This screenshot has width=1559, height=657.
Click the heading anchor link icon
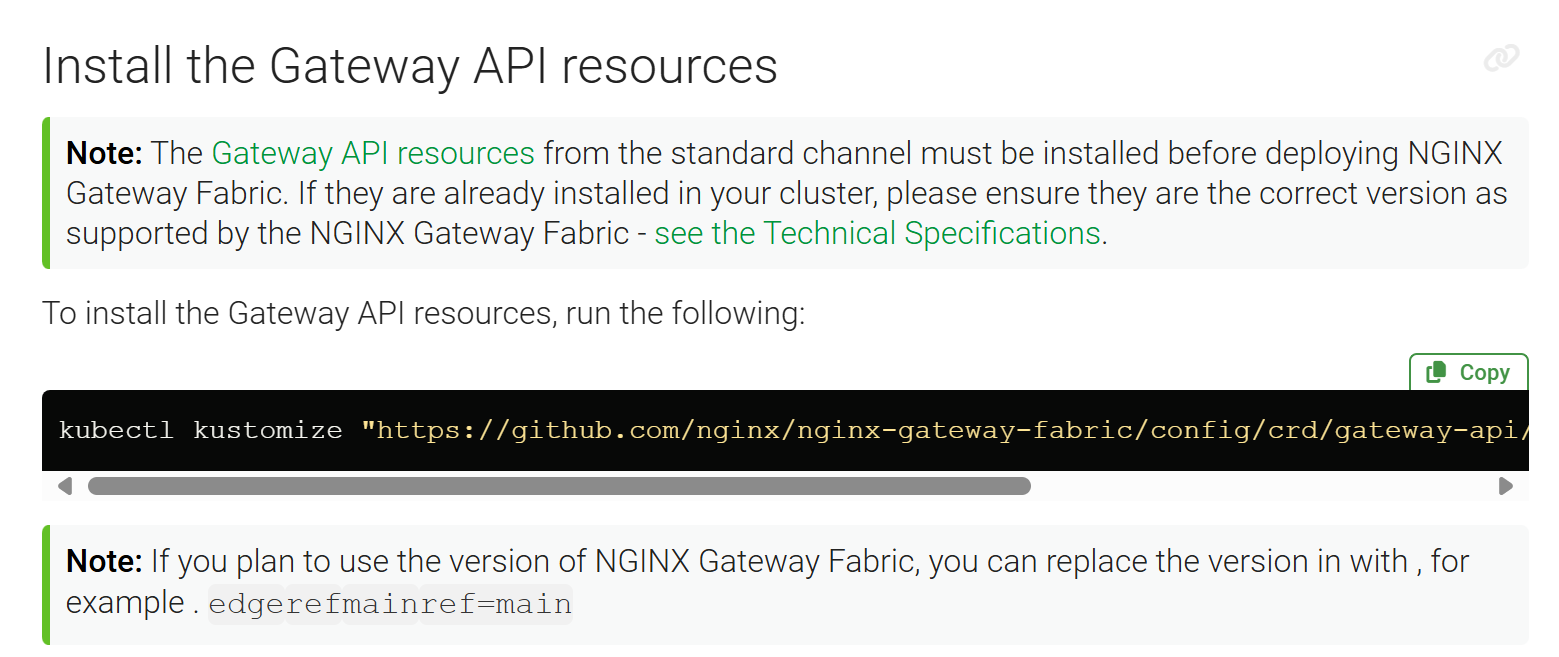(1501, 59)
